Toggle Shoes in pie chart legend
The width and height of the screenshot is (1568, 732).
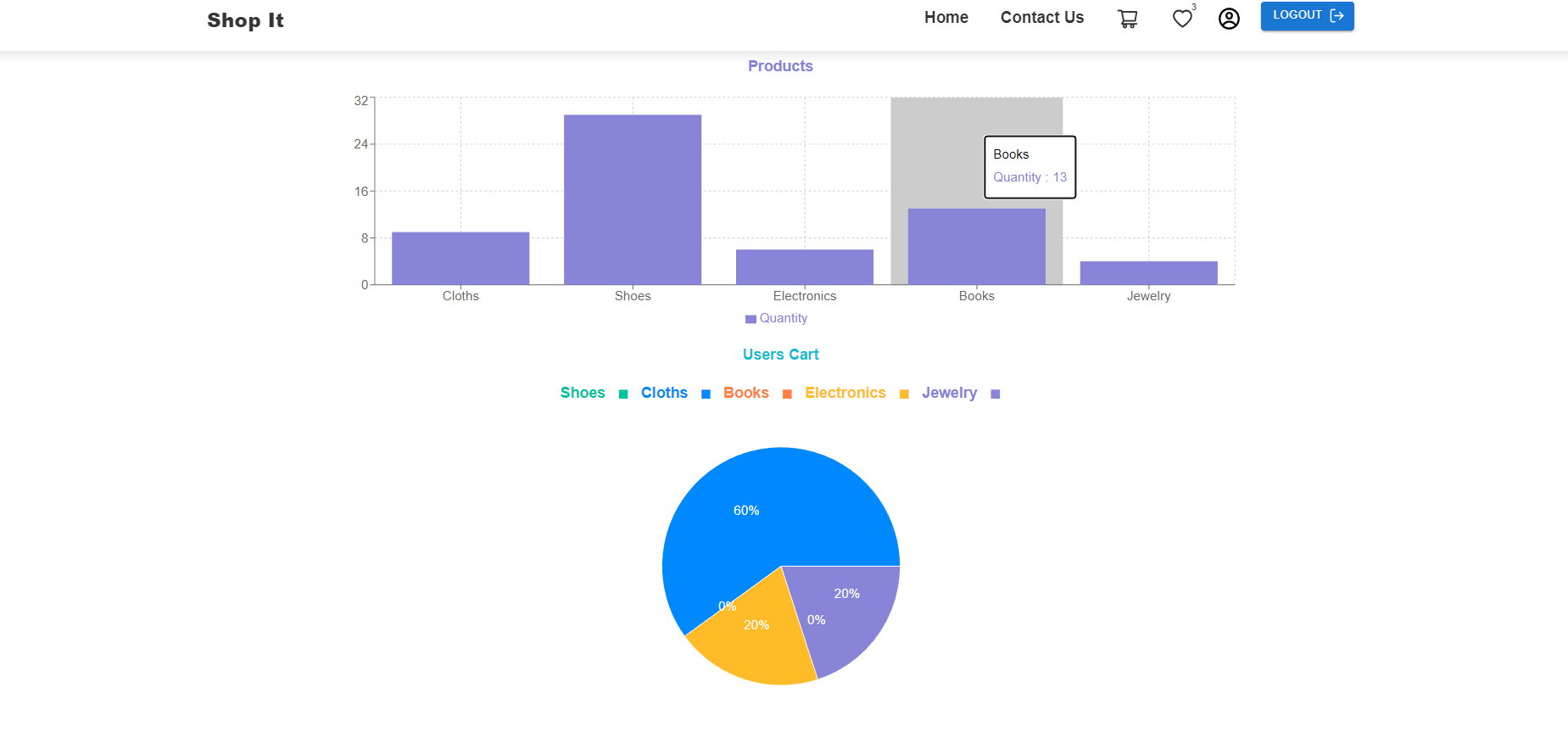tap(583, 393)
